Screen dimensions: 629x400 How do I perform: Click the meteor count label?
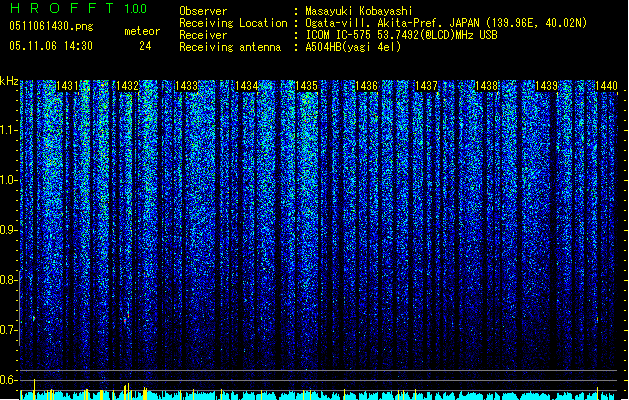[x=142, y=31]
